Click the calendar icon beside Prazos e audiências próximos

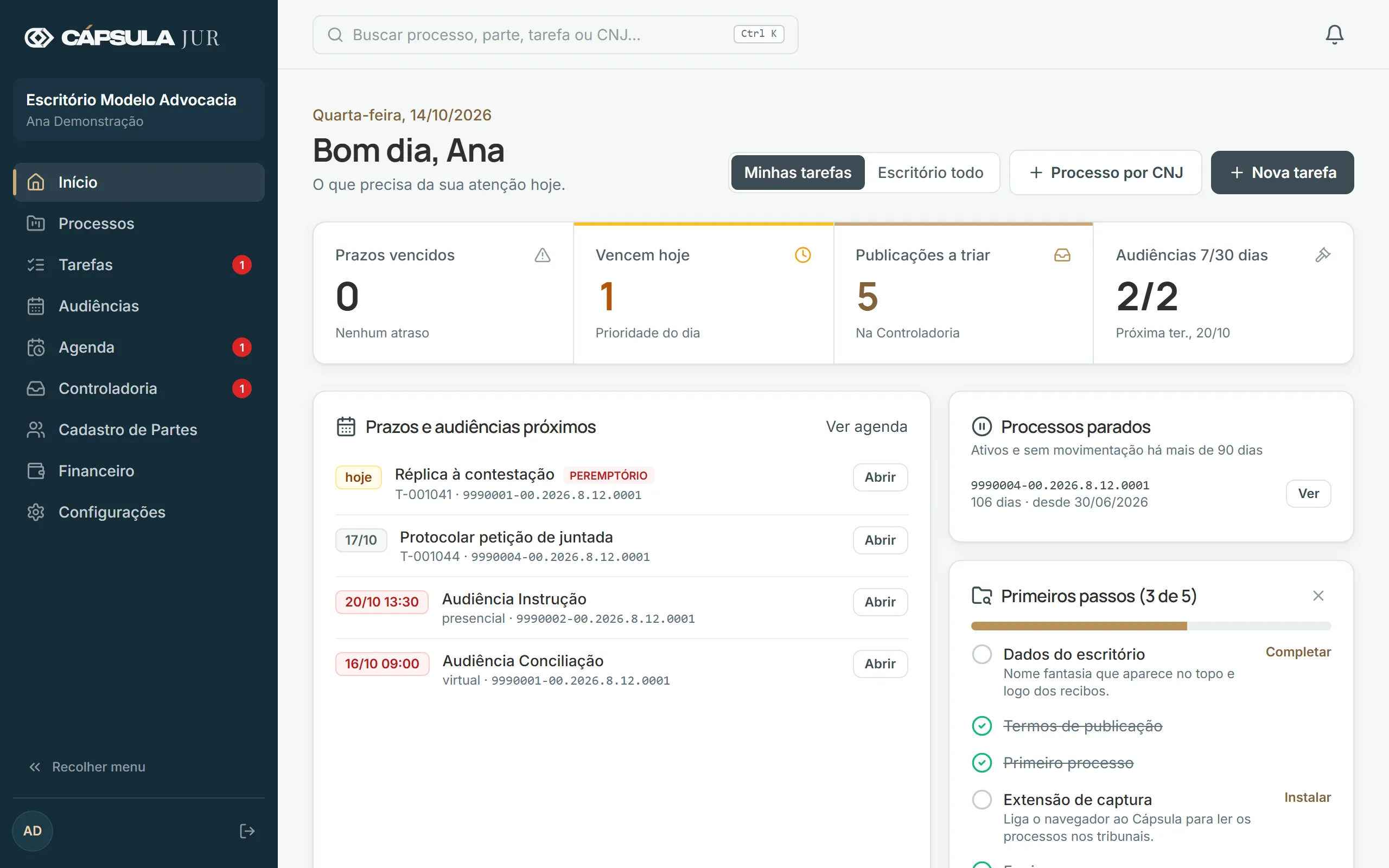(346, 426)
